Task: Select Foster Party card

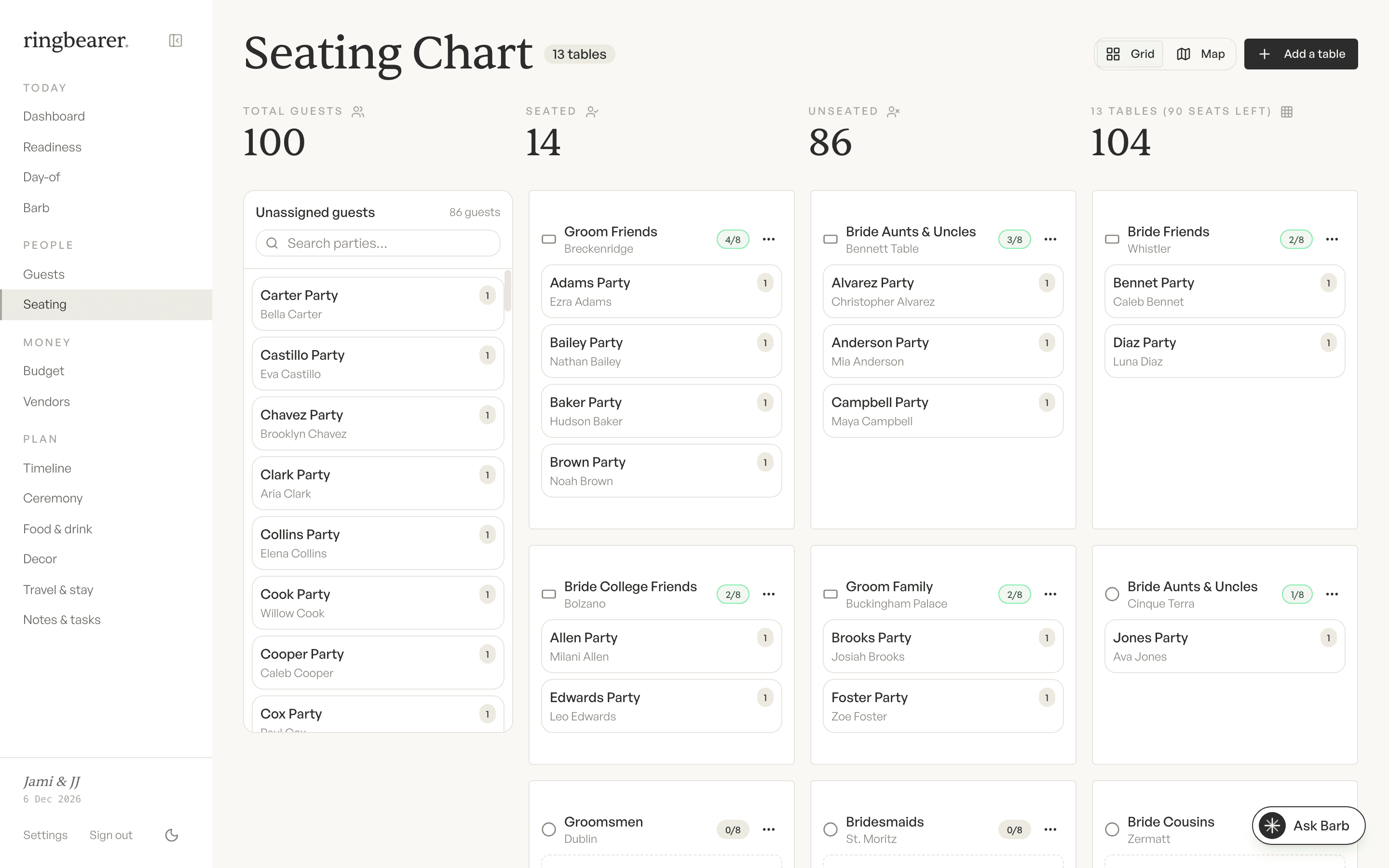Action: pyautogui.click(x=943, y=705)
